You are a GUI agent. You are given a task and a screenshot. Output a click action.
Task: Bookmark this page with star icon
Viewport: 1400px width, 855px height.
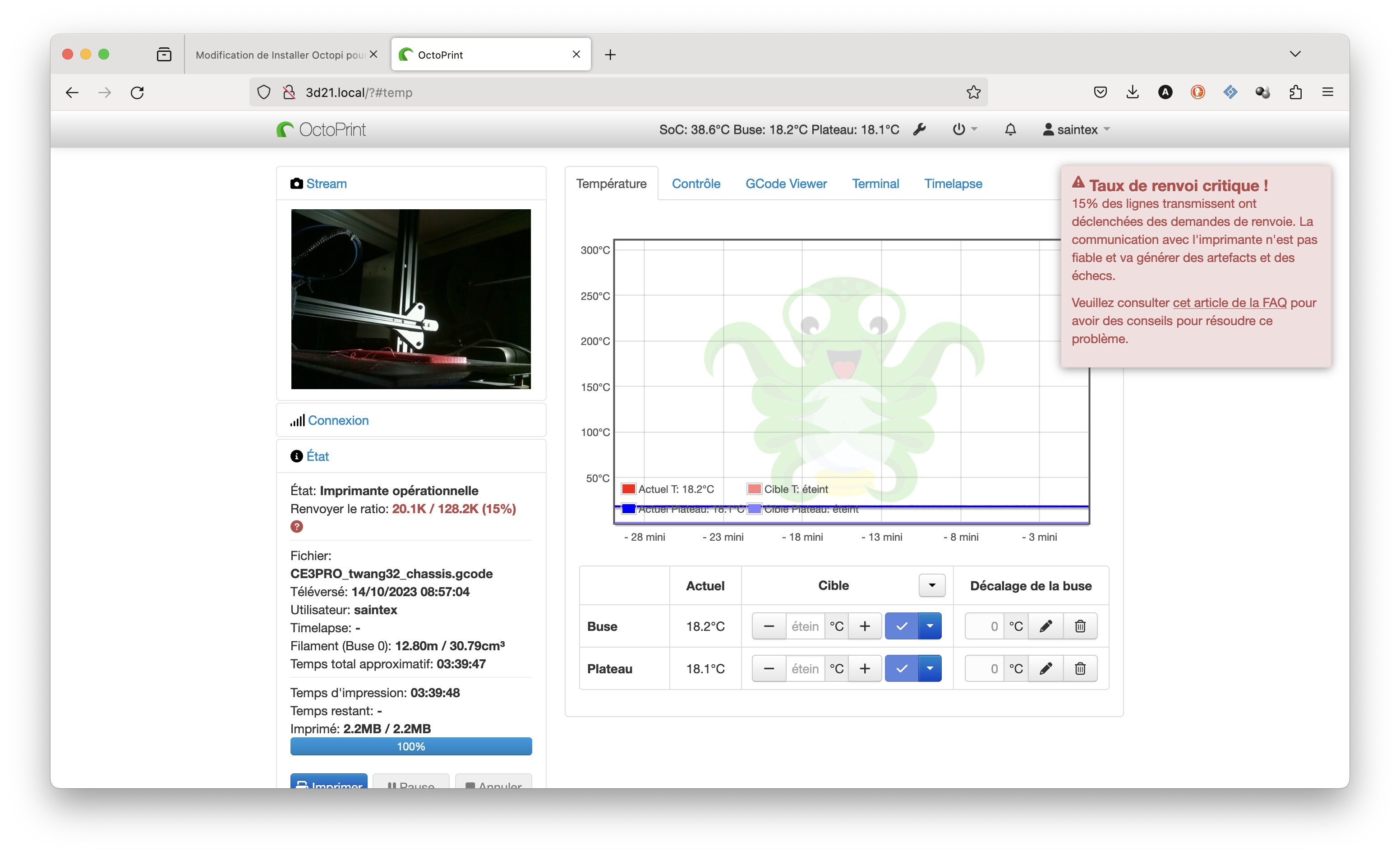click(x=973, y=92)
